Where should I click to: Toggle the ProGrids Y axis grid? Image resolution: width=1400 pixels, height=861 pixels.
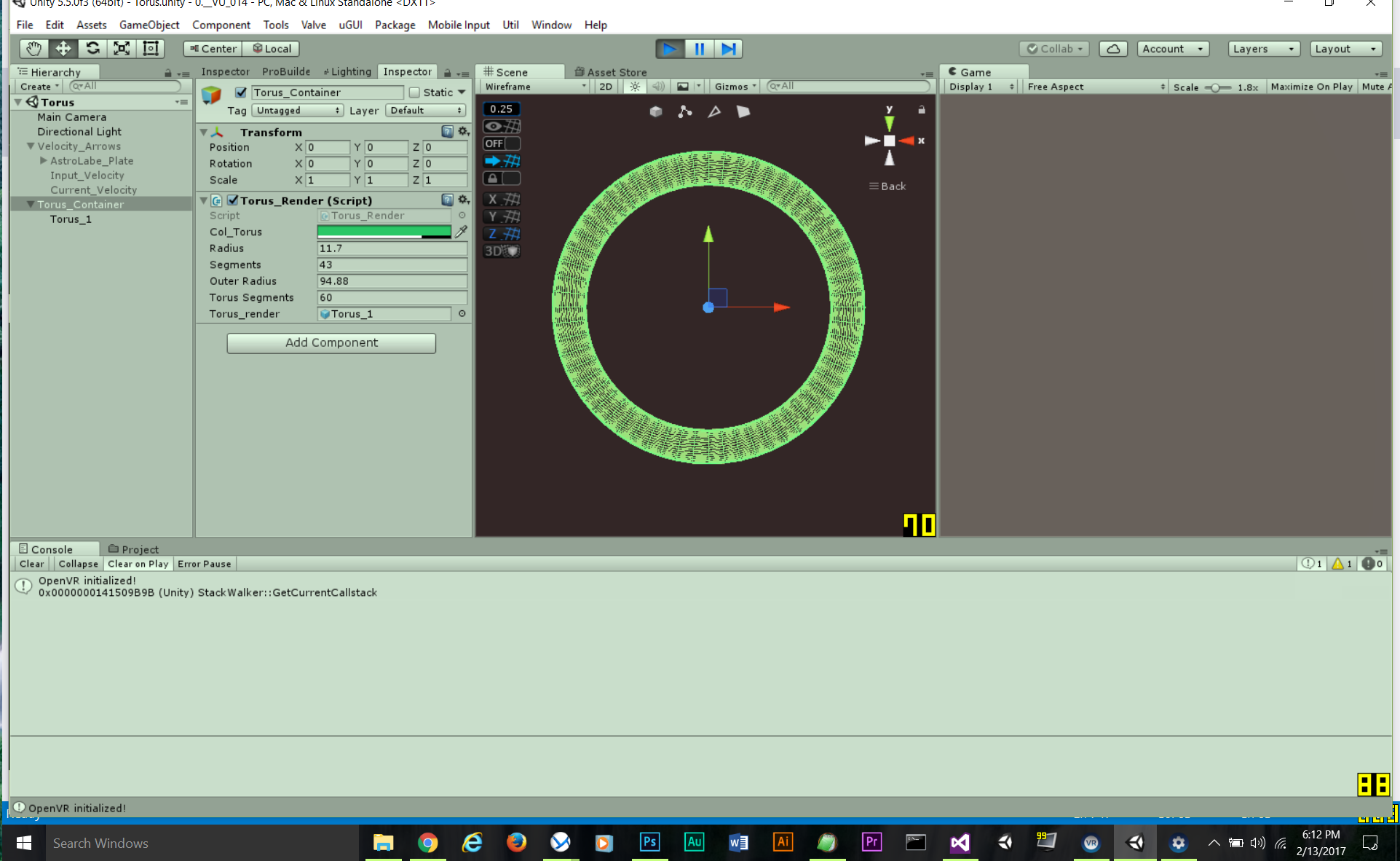coord(502,216)
